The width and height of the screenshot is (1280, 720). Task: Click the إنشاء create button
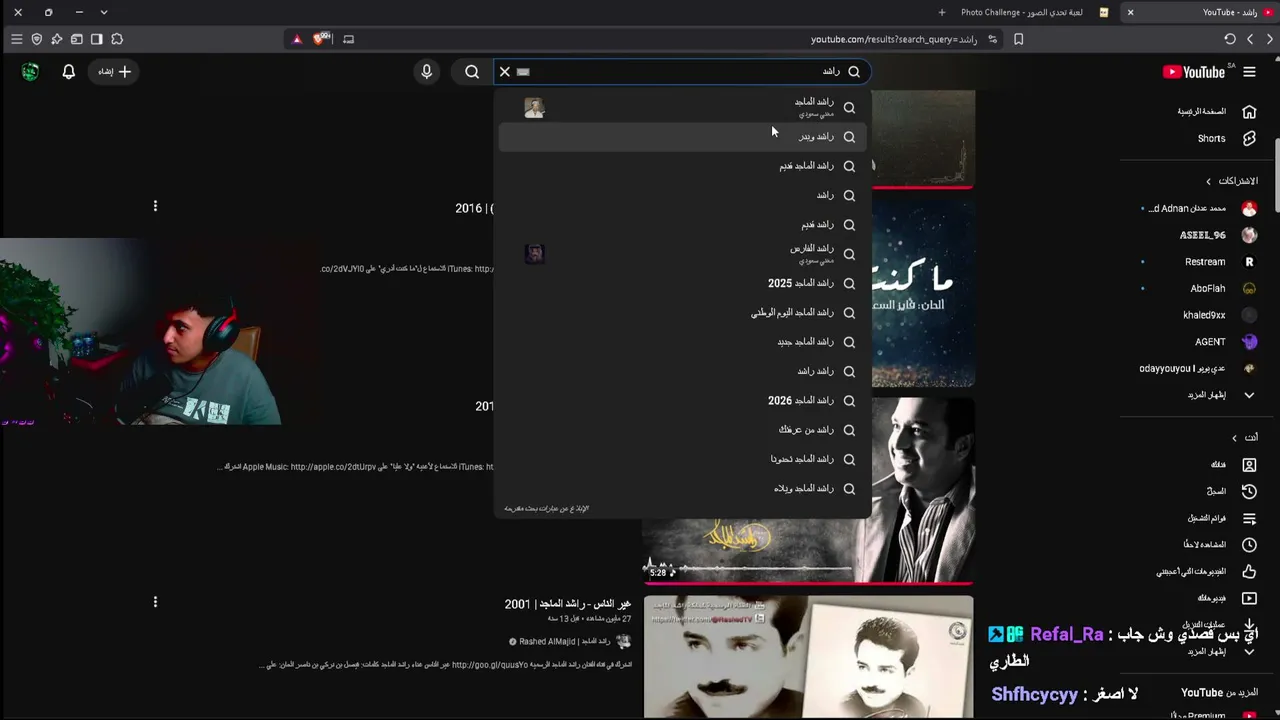(114, 72)
